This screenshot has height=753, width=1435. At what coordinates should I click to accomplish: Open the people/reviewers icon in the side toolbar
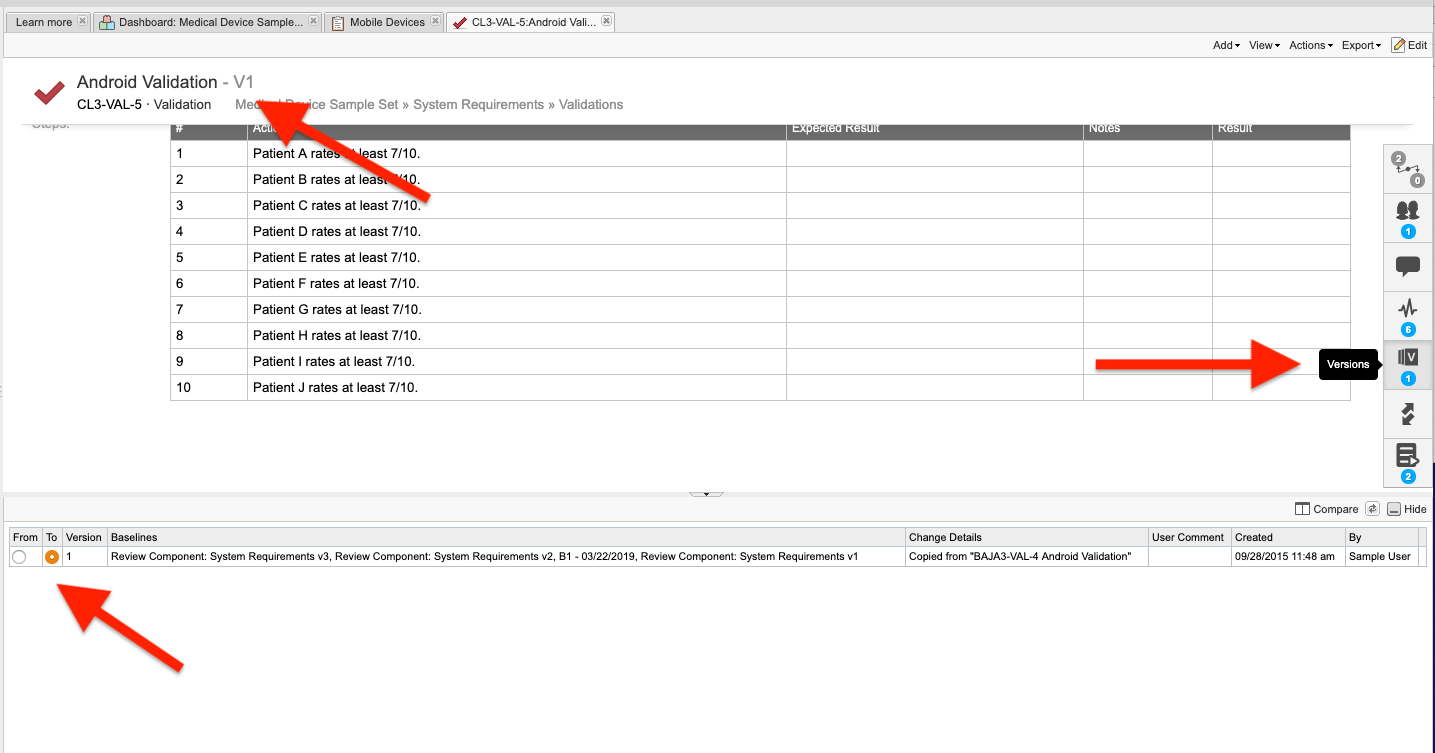(1408, 218)
